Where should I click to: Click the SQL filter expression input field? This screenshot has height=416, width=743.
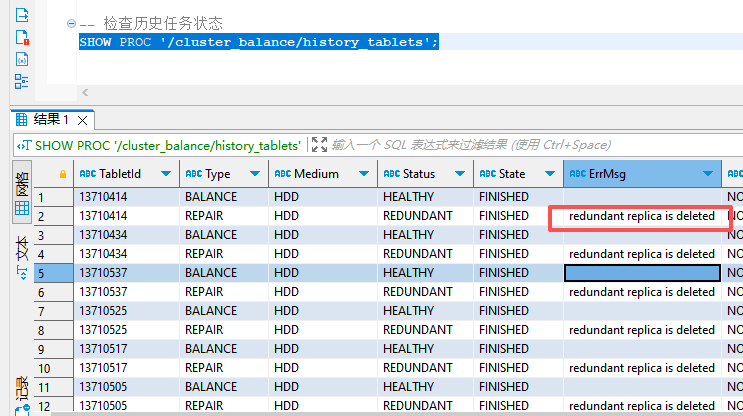coord(500,145)
